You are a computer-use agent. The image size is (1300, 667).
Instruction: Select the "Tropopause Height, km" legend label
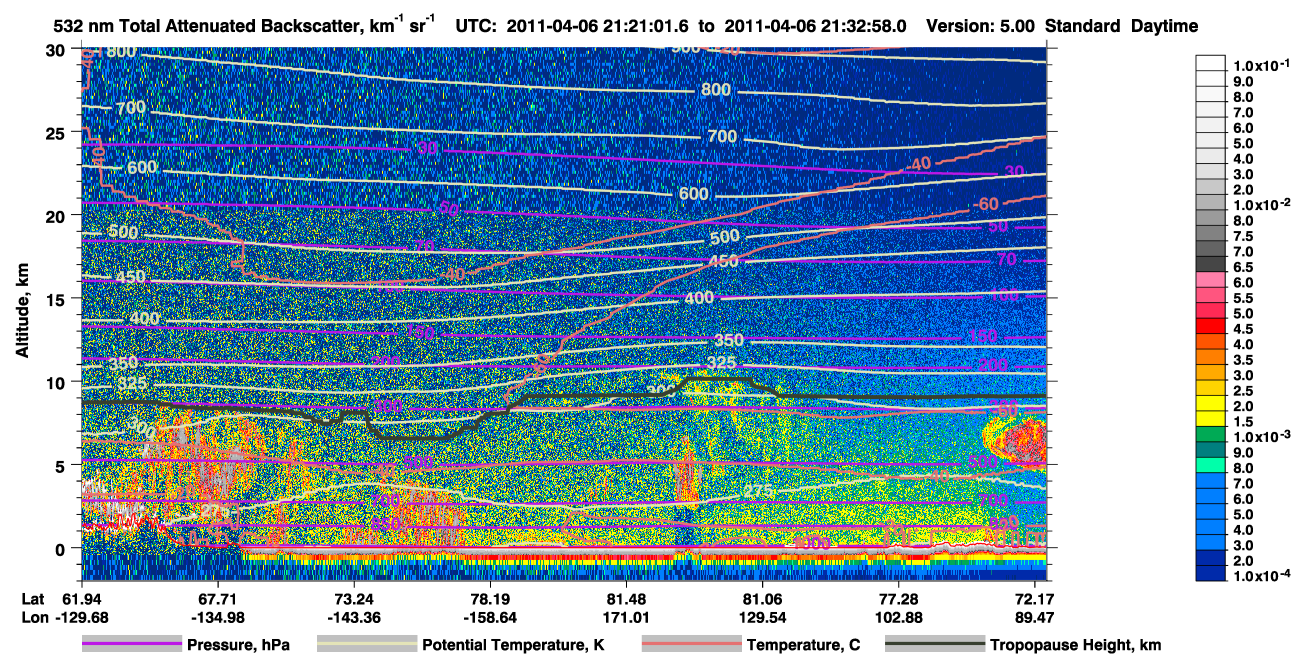point(1076,646)
